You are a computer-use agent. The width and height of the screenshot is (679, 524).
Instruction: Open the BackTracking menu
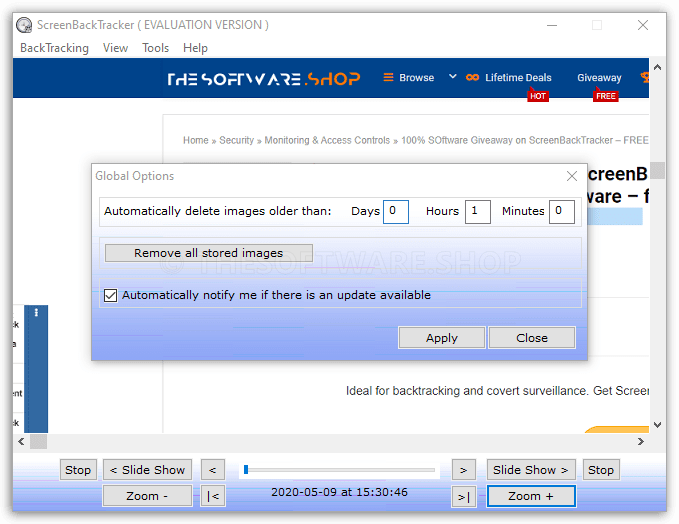pos(54,48)
